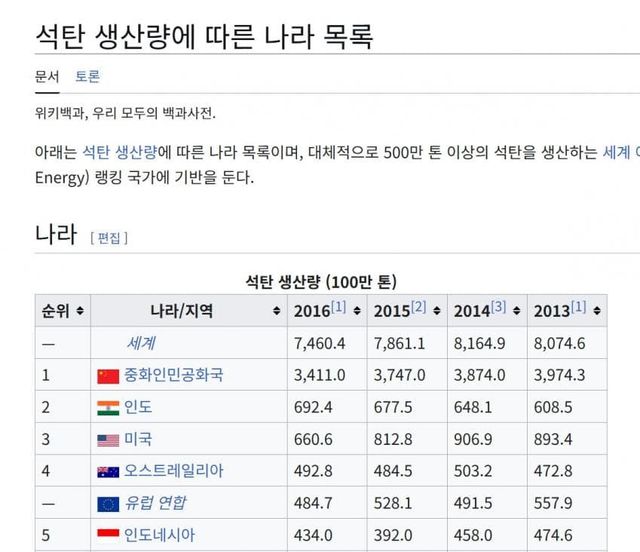Image resolution: width=640 pixels, height=552 pixels.
Task: Open the 오스트레일리아 country link
Action: tap(174, 471)
